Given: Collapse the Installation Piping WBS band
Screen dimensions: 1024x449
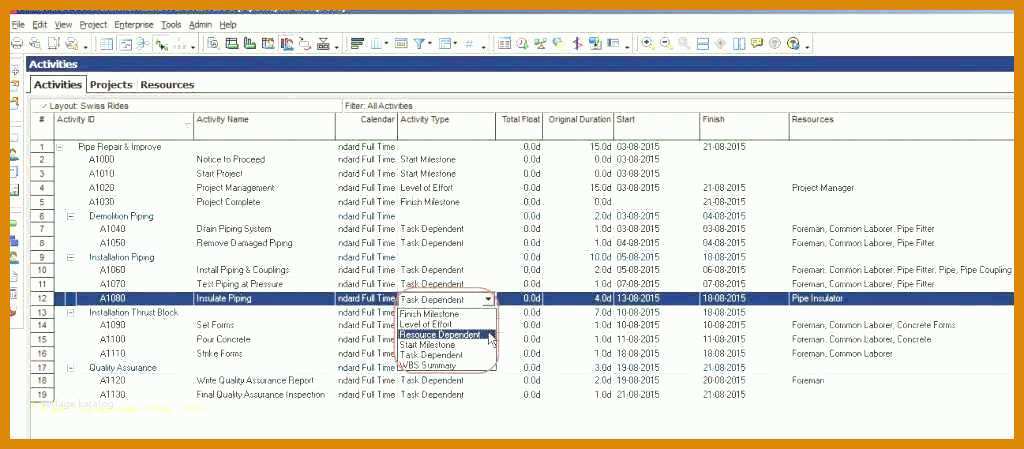Looking at the screenshot, I should 71,257.
